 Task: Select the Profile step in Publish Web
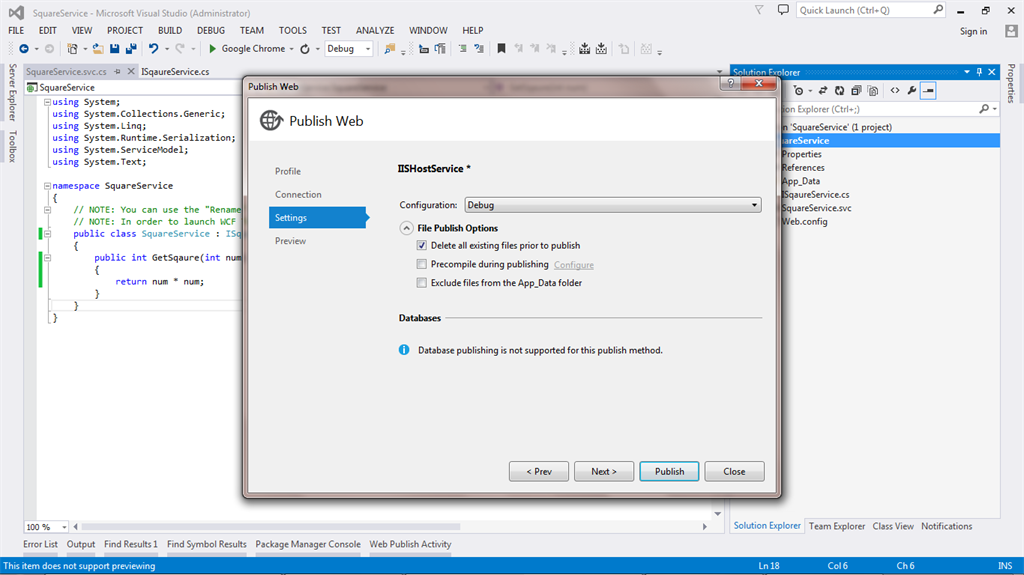coord(288,171)
